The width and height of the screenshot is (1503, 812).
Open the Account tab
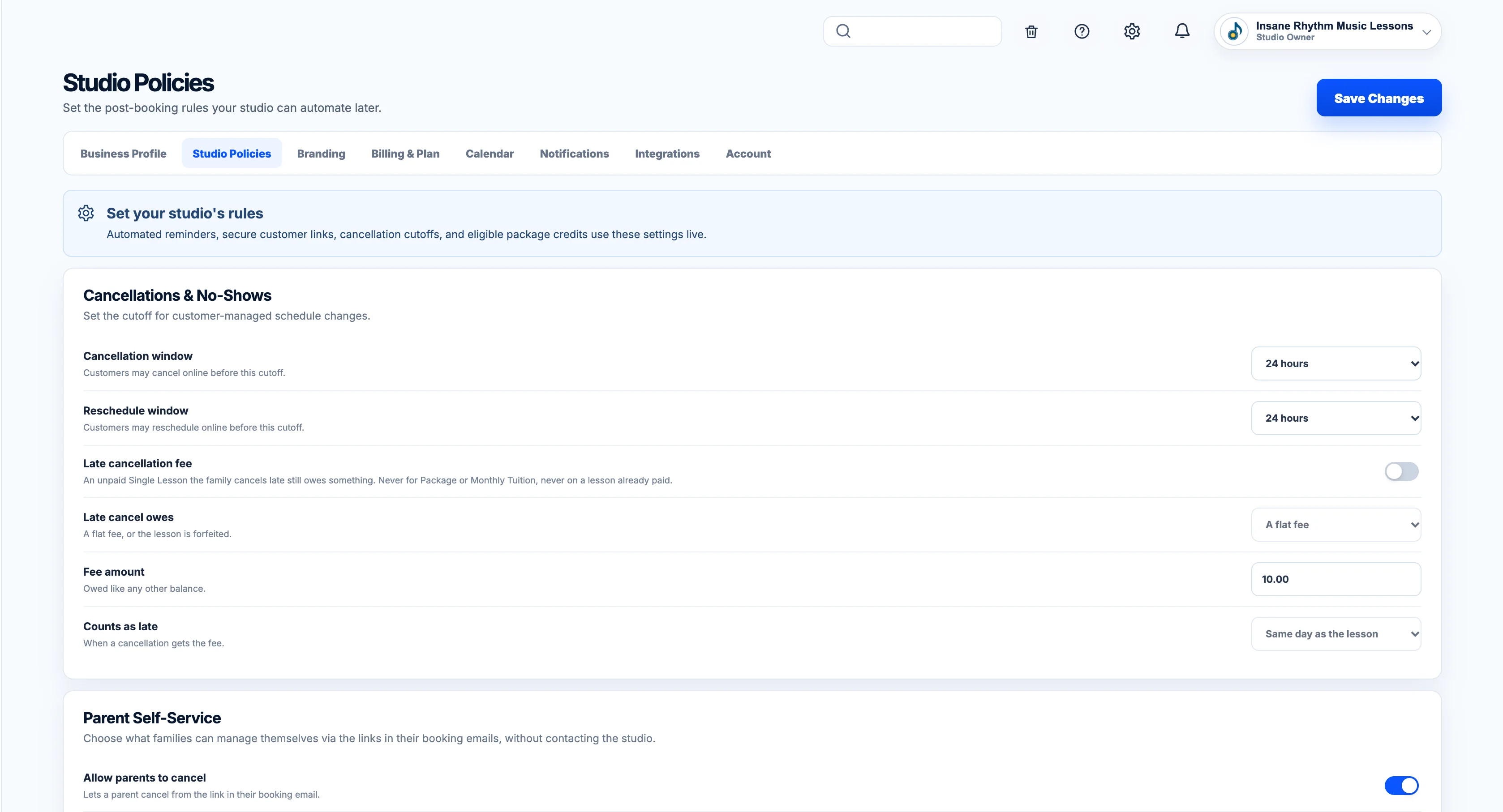[x=748, y=154]
